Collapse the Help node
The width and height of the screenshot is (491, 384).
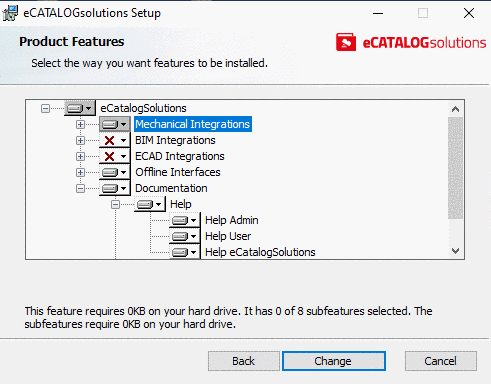pyautogui.click(x=115, y=204)
